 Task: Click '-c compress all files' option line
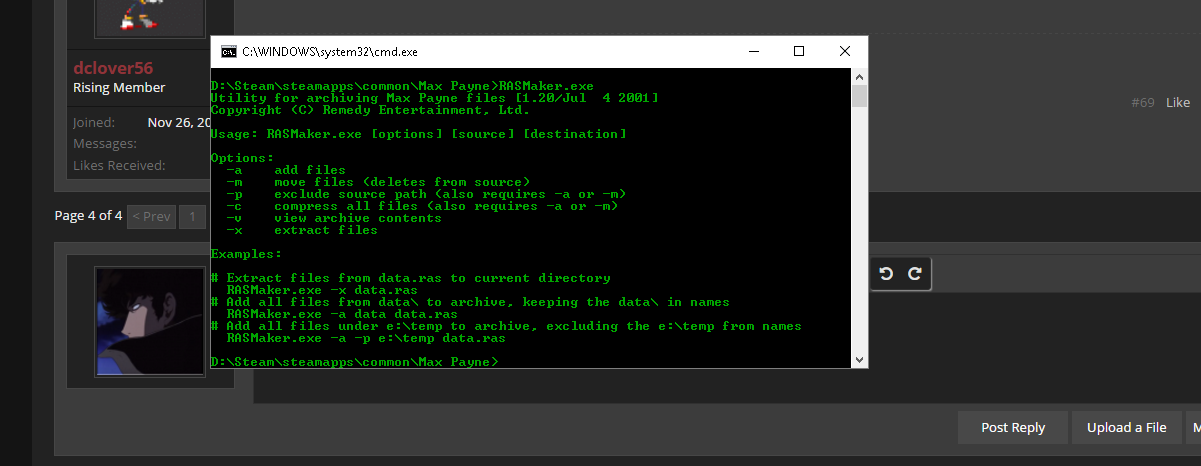(422, 206)
